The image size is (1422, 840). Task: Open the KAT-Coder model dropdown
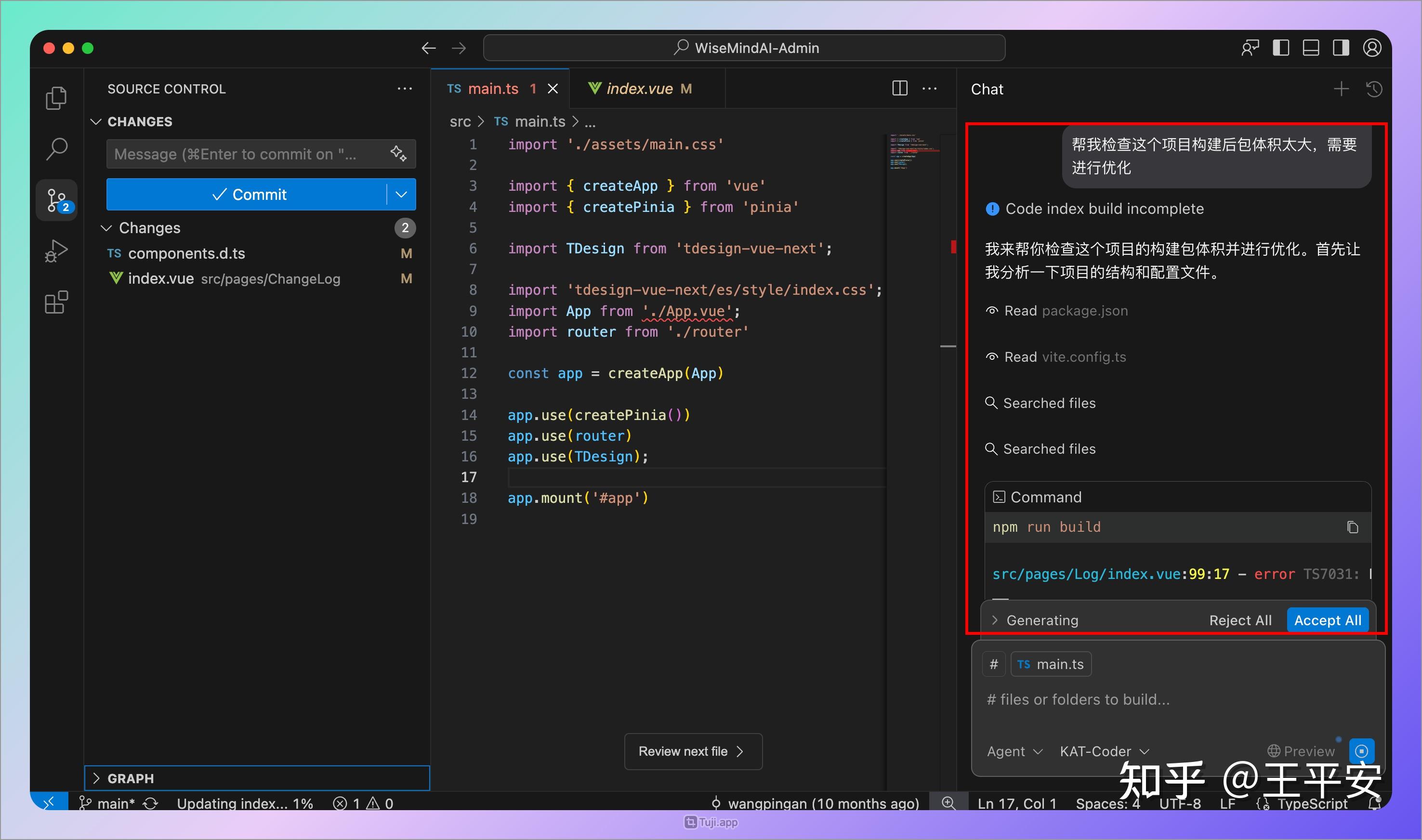click(x=1103, y=751)
